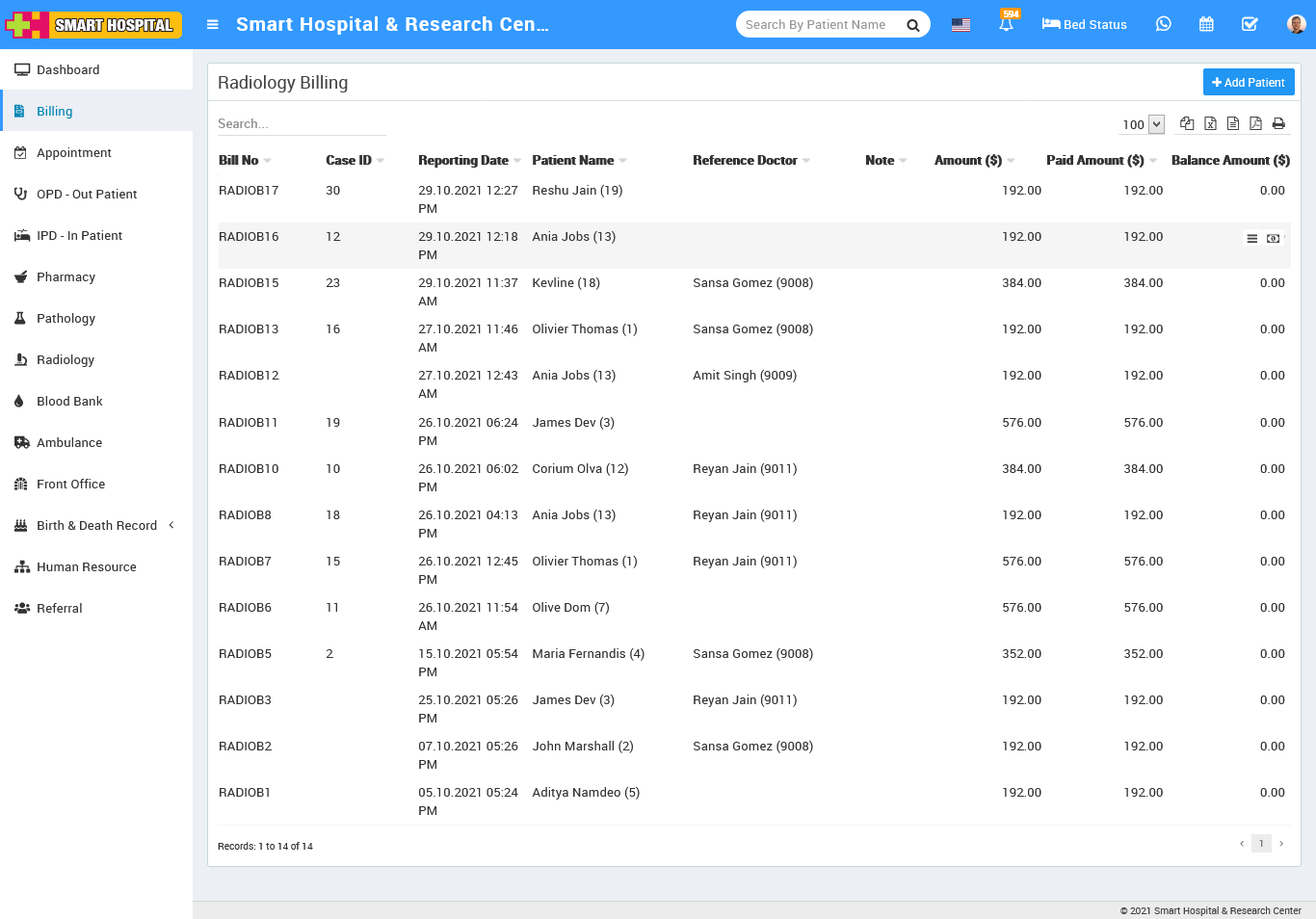The width and height of the screenshot is (1316, 919).
Task: Go to Ambulance
Action: point(96,442)
